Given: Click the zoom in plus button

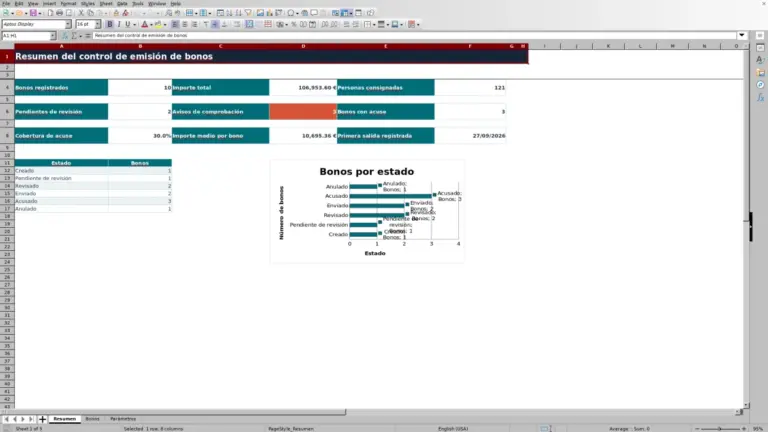Looking at the screenshot, I should 744,429.
